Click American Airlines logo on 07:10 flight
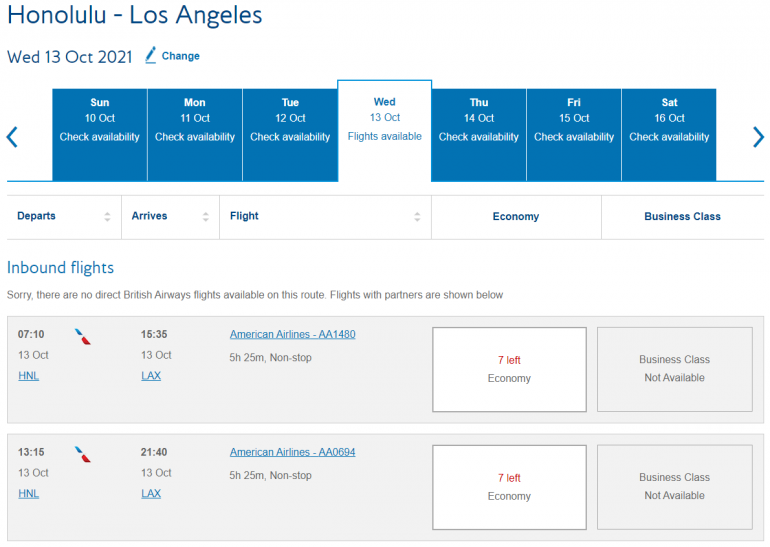 pyautogui.click(x=83, y=337)
